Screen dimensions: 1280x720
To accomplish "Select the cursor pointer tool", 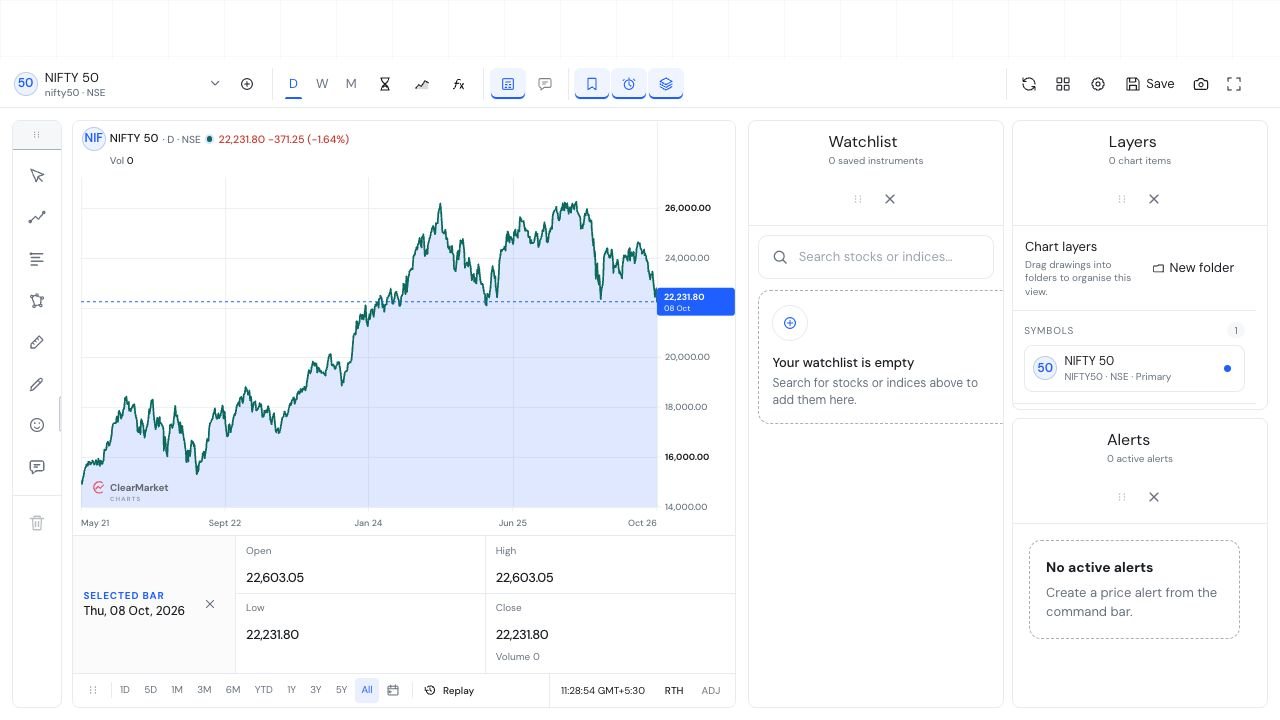I will pos(37,176).
